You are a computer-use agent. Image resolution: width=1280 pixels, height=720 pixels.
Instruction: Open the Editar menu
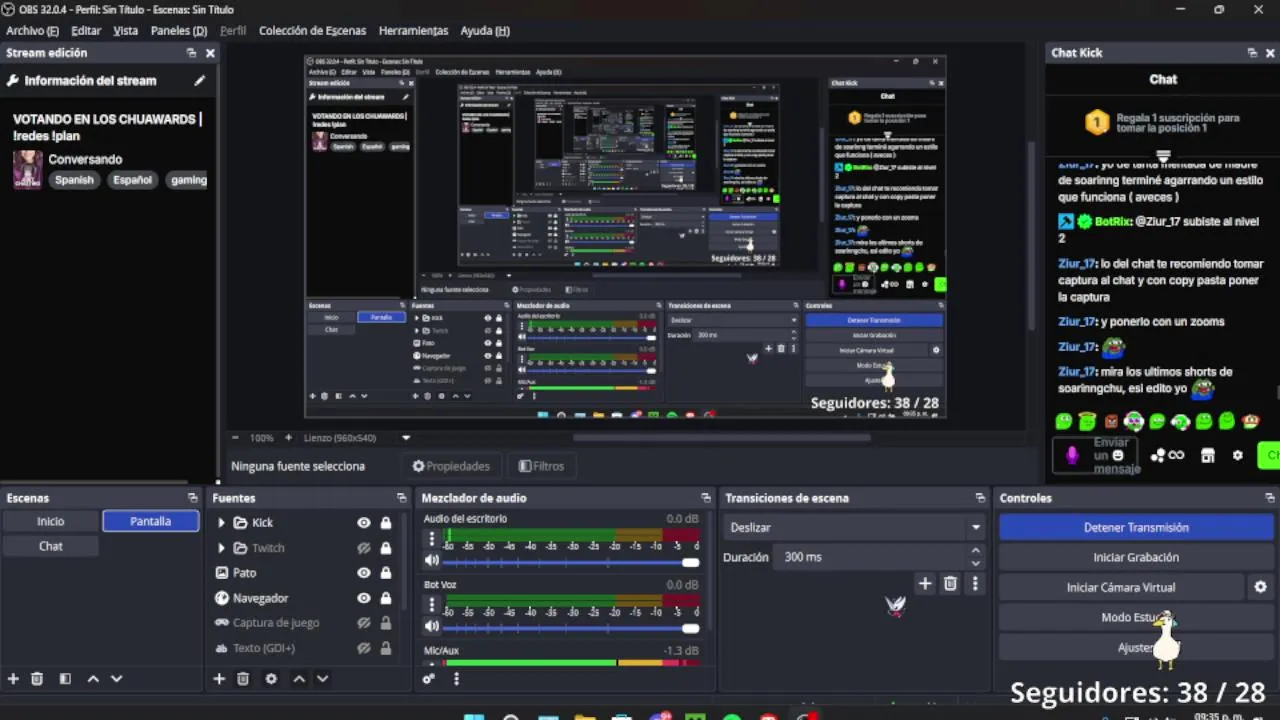(86, 31)
